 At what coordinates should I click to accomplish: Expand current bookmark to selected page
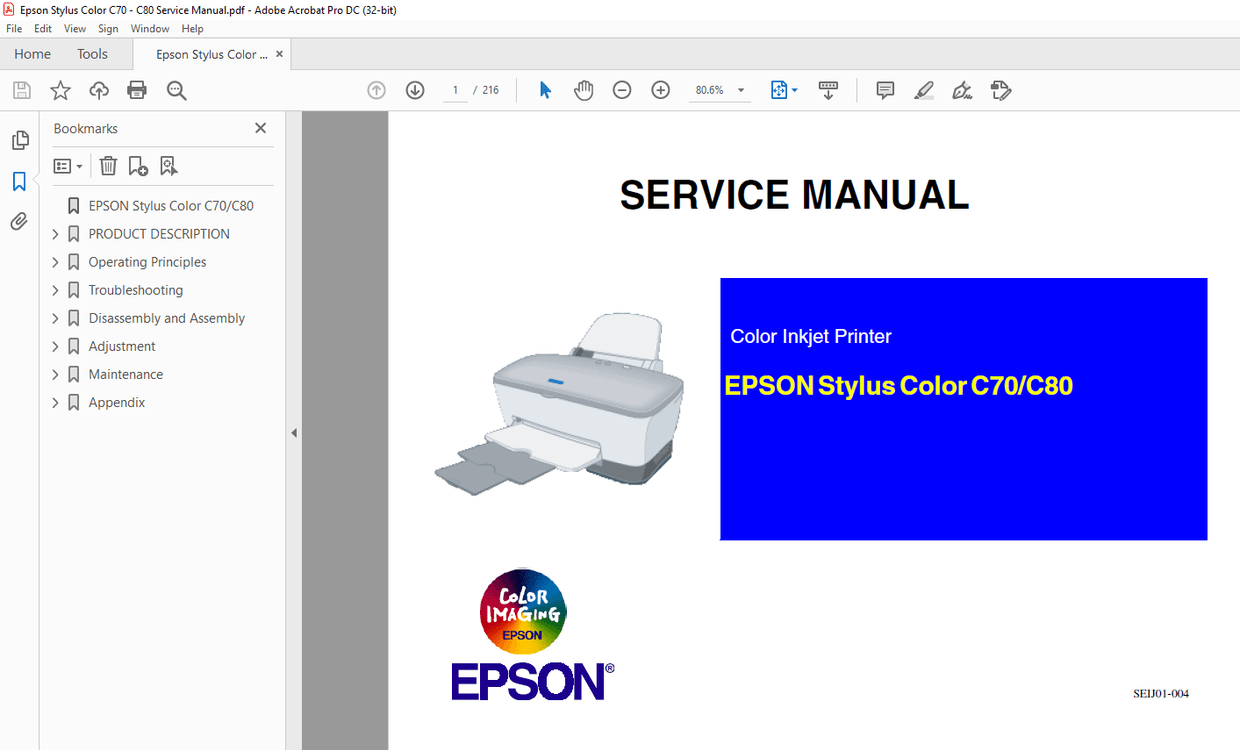(168, 165)
